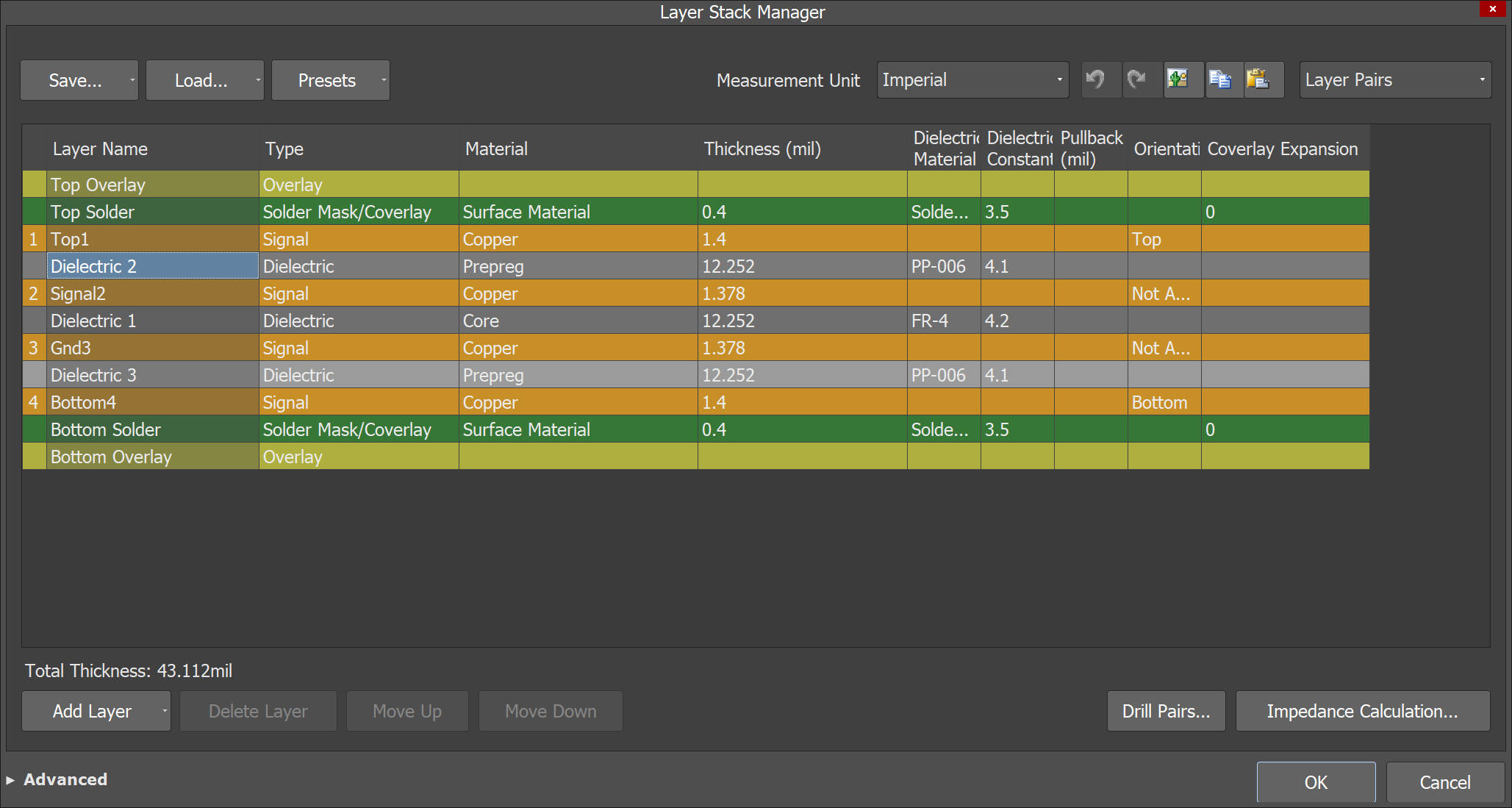Open the Presets dropdown arrow
Screen dimensions: 1512x808
(384, 80)
